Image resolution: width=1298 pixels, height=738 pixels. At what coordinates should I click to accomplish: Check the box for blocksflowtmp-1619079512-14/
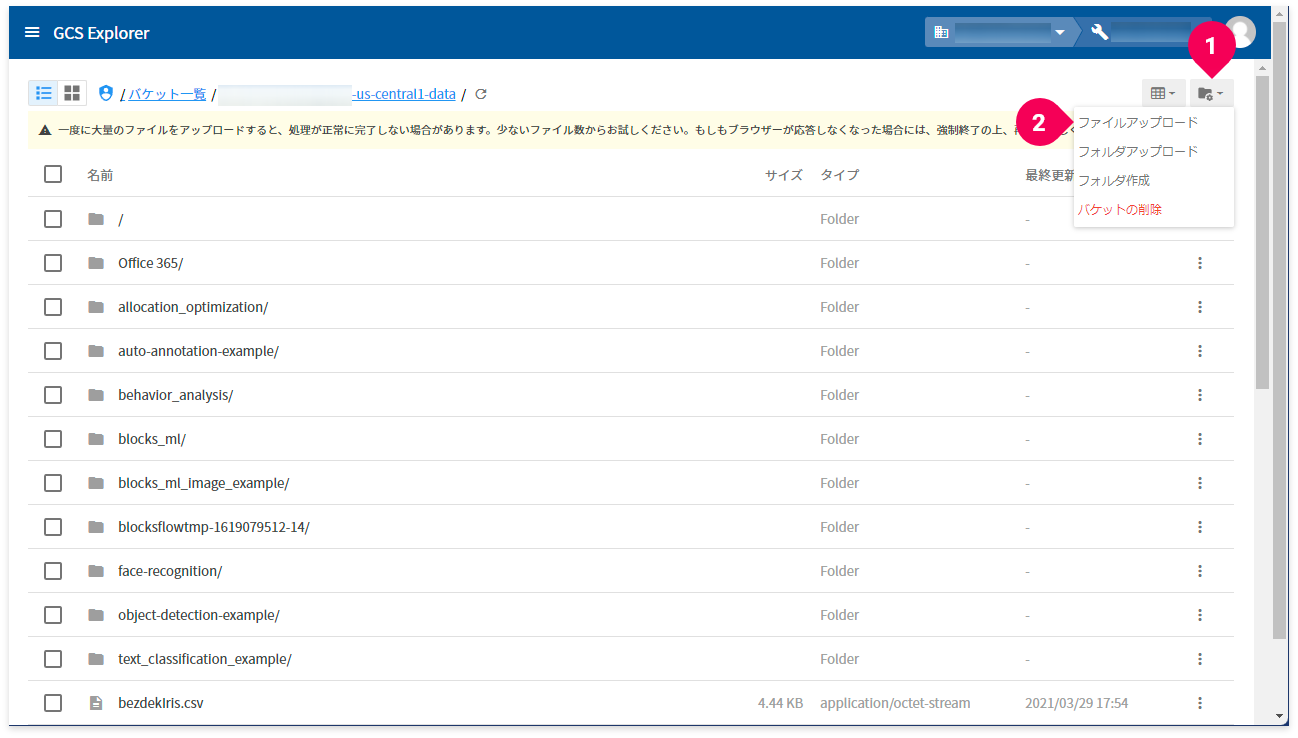click(53, 527)
